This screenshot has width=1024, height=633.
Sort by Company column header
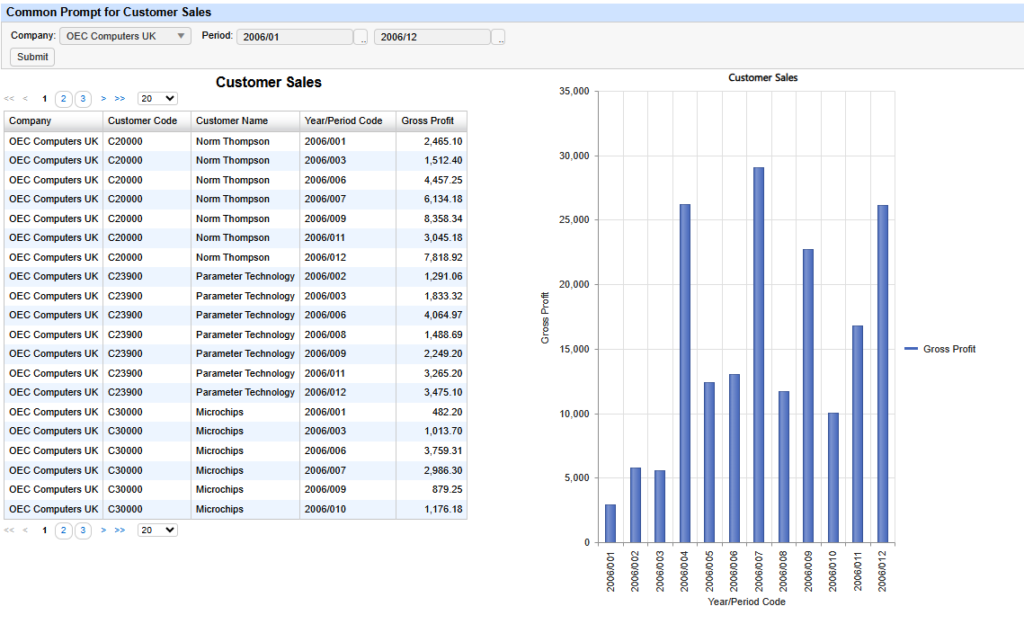[x=54, y=121]
